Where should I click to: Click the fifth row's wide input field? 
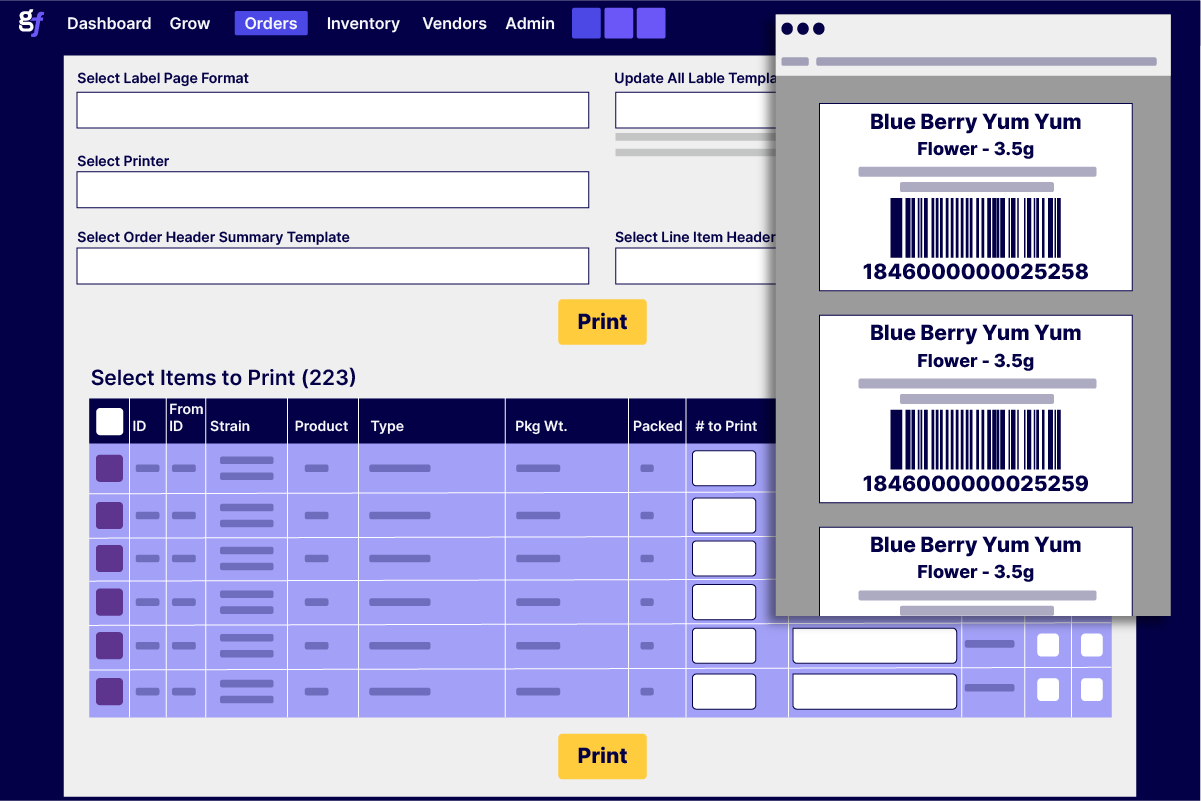pos(875,646)
